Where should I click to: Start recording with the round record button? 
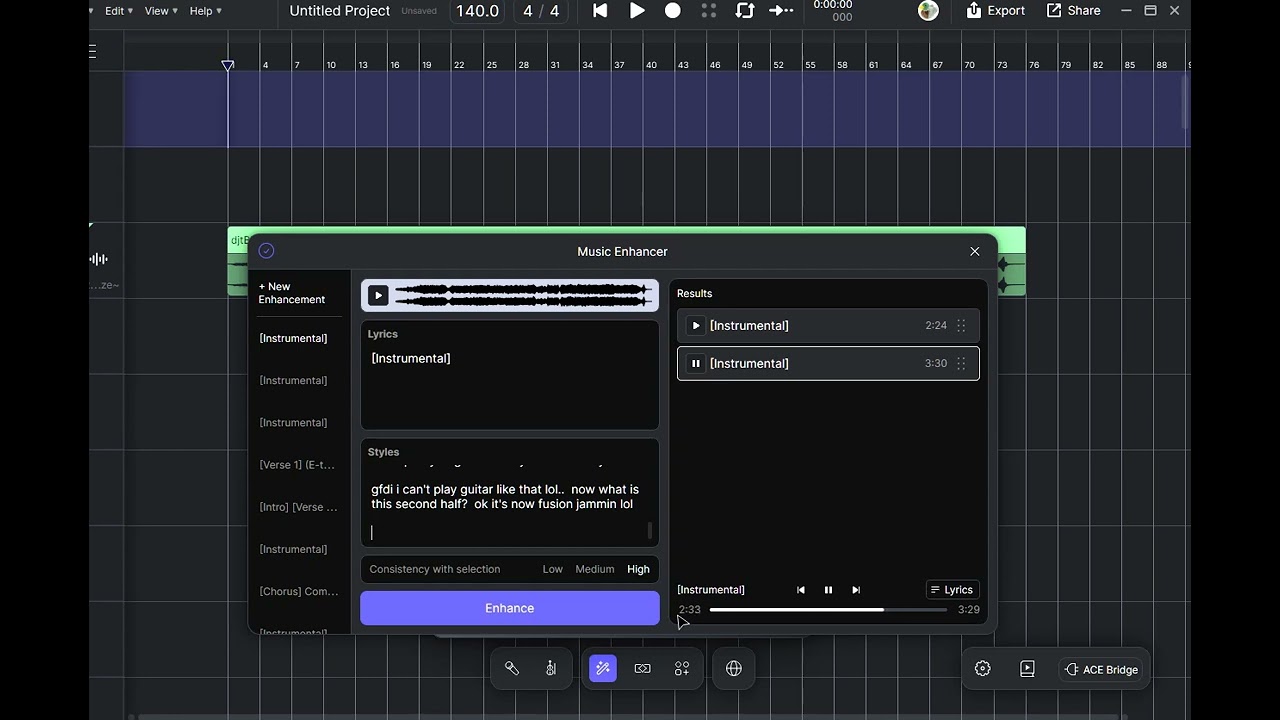pos(673,11)
